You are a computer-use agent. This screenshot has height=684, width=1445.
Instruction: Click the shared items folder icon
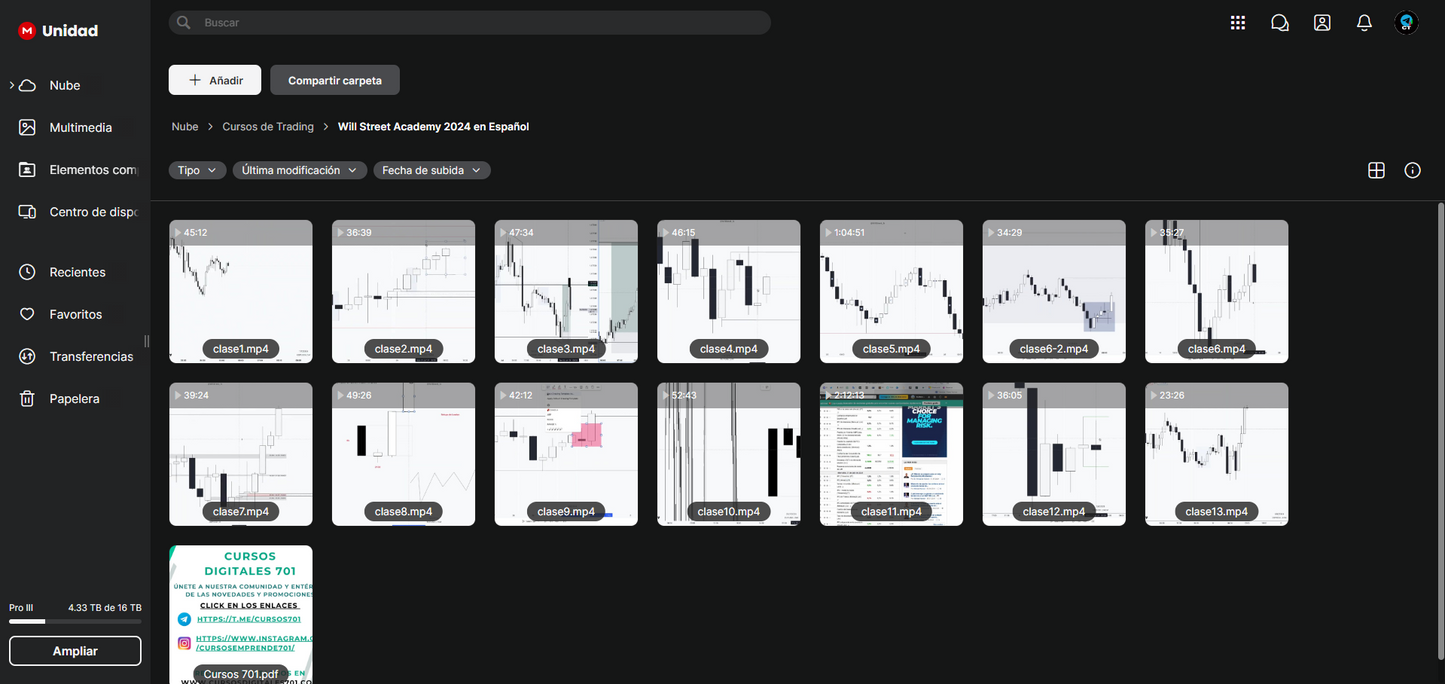(x=28, y=170)
